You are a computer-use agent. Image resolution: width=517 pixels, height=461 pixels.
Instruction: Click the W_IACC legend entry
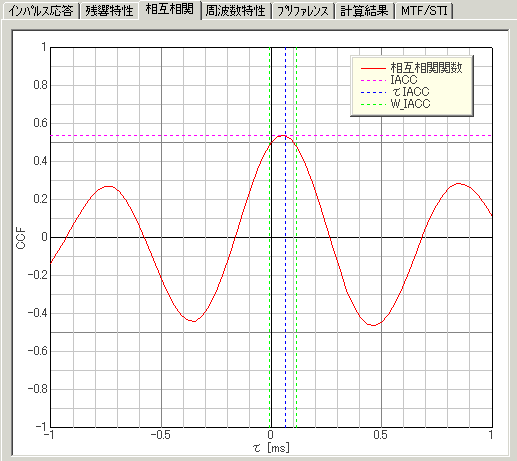[410, 104]
